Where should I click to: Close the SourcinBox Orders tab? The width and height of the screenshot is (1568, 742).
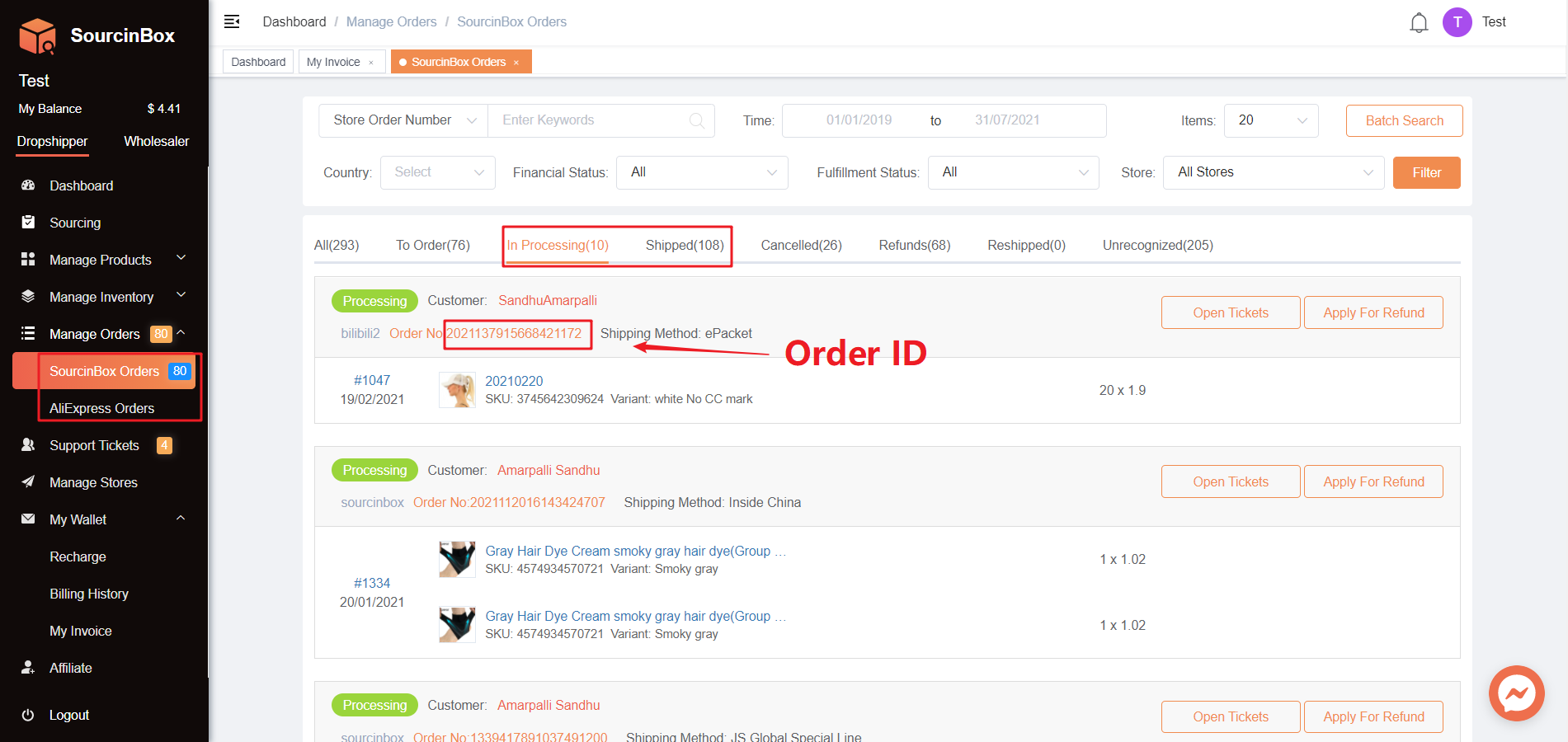coord(516,63)
